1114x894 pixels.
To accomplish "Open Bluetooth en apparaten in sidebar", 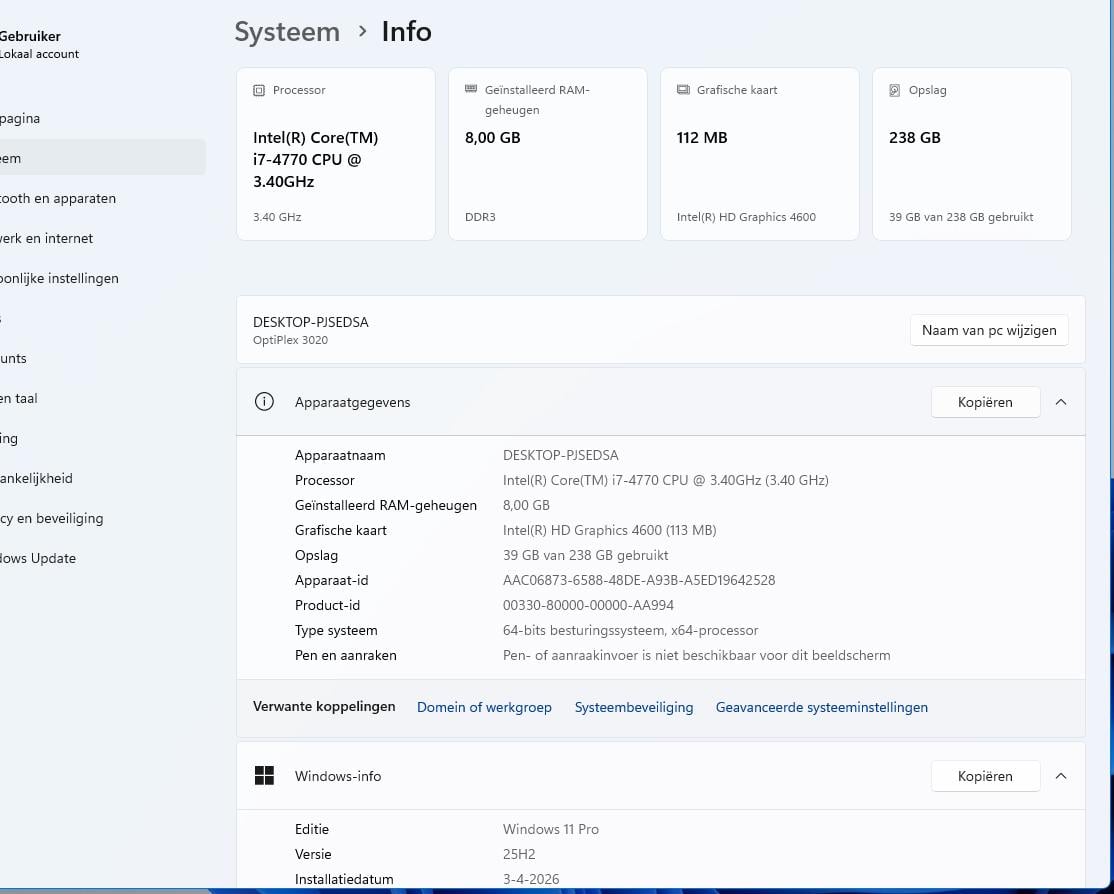I will pyautogui.click(x=58, y=198).
